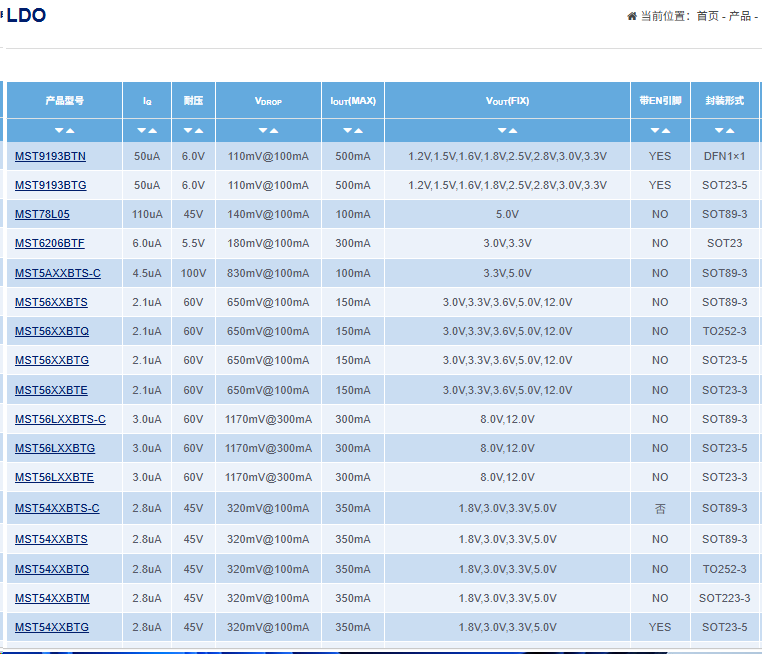Select the DFN1×1 package cell
Screen dimensions: 762x654
tap(725, 156)
